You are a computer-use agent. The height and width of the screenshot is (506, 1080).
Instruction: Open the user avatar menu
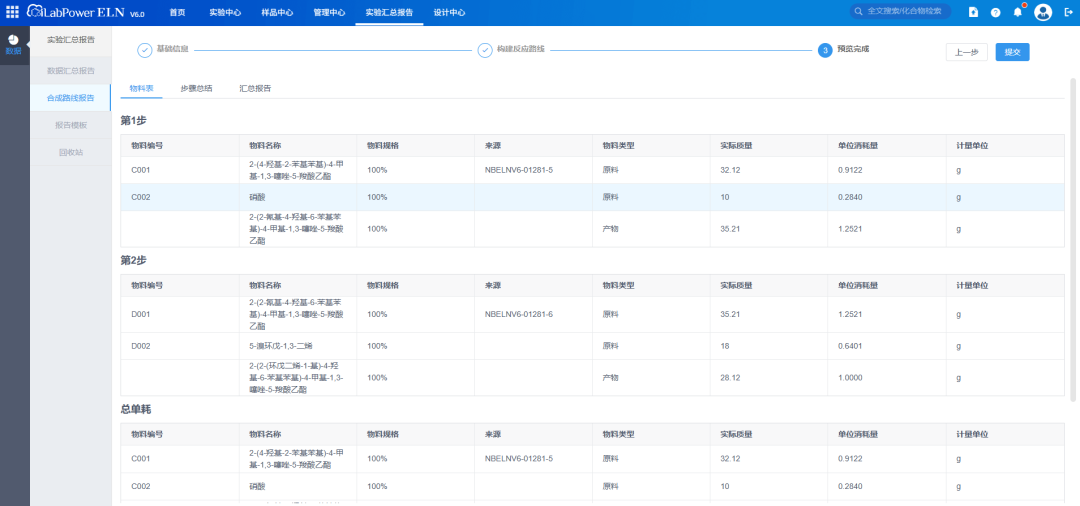click(1043, 12)
